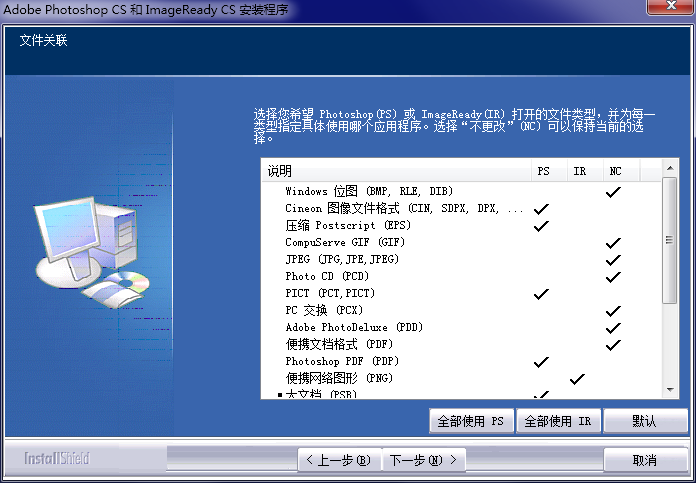696x483 pixels.
Task: Restore defaults with the 默认 button
Action: click(645, 421)
